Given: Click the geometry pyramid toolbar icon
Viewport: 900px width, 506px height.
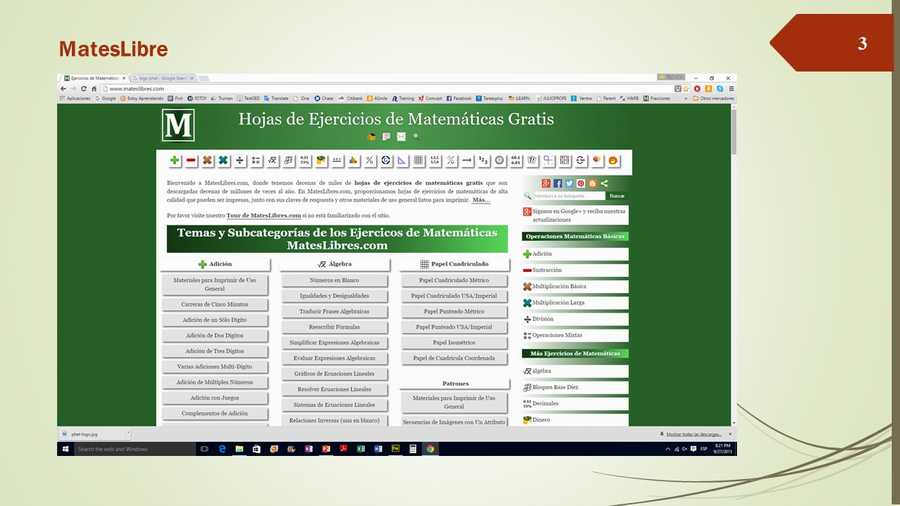Looking at the screenshot, I should click(x=354, y=161).
